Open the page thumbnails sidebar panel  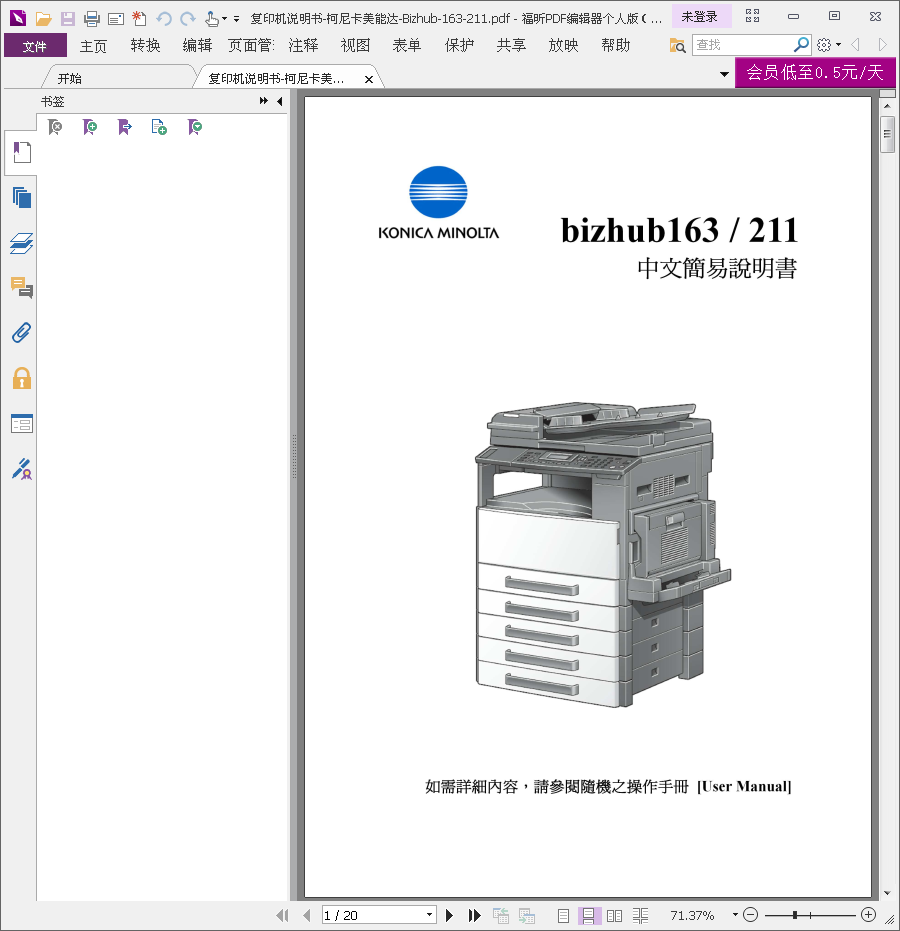(x=21, y=197)
